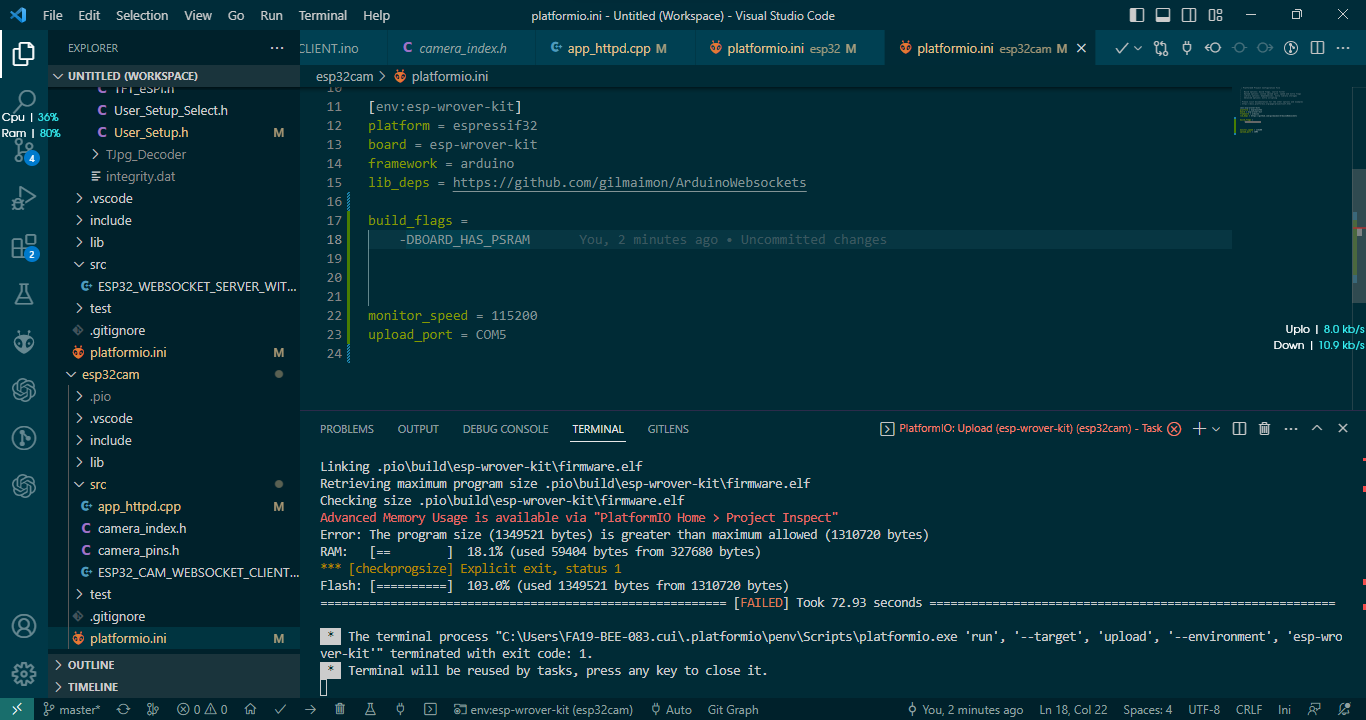Open PlatformIO alien icon view

tap(24, 342)
